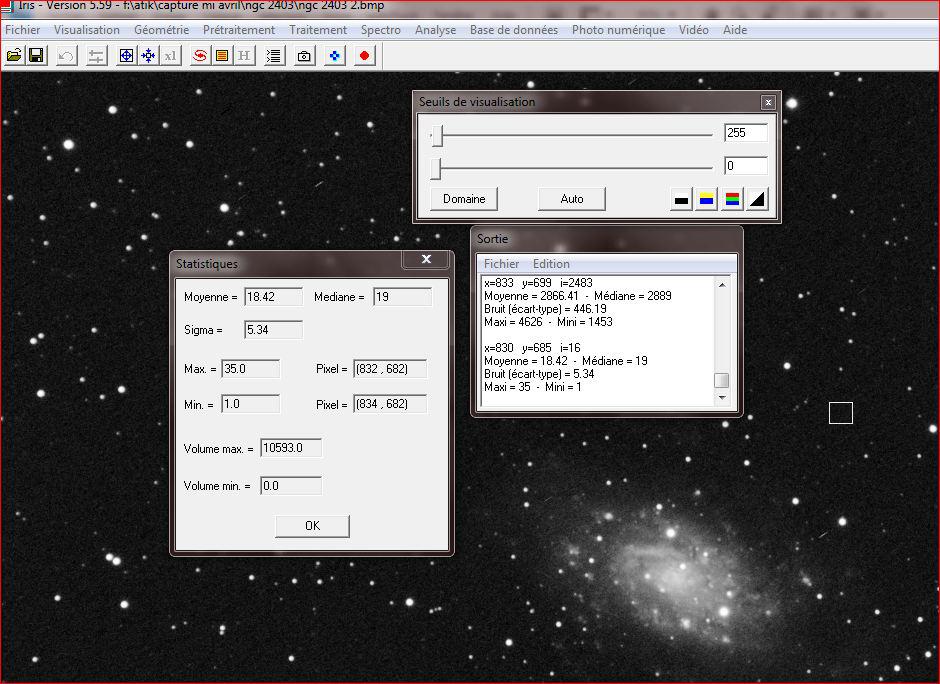The image size is (940, 684).
Task: Click the Sortie window title bar
Action: [x=607, y=239]
